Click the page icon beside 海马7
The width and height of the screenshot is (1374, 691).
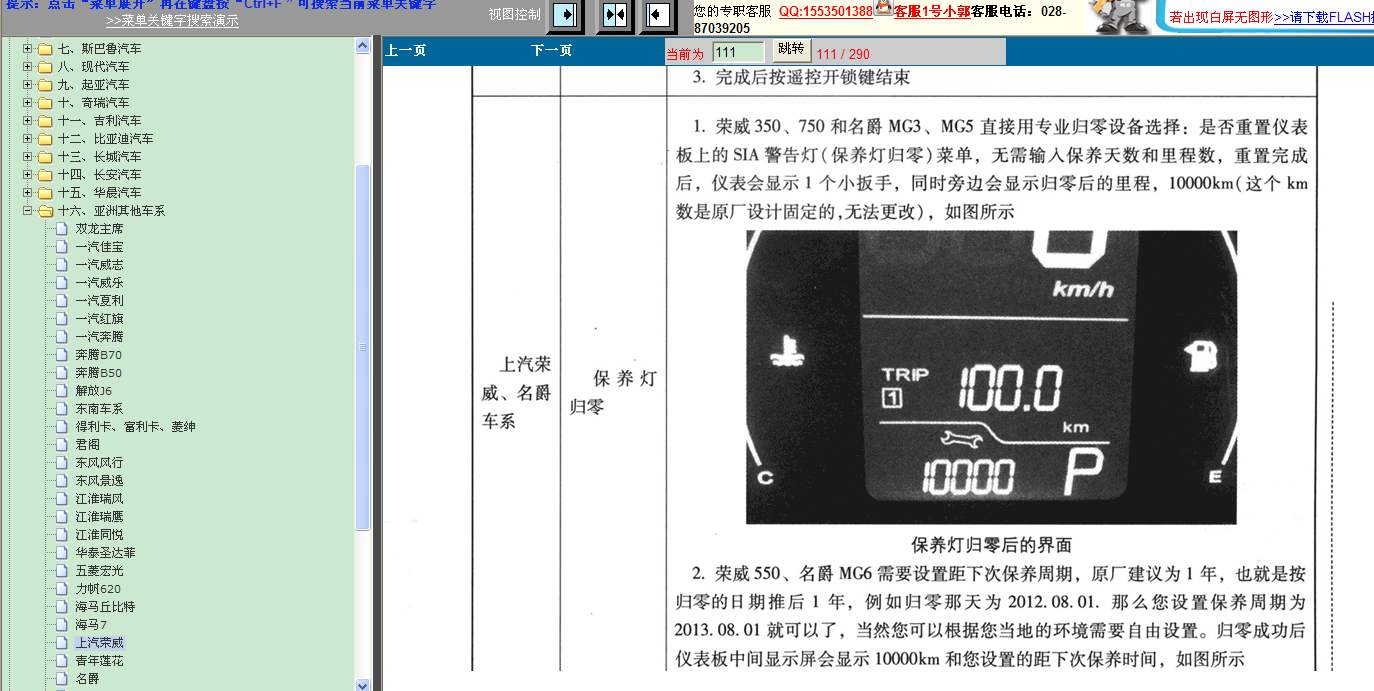[x=62, y=625]
